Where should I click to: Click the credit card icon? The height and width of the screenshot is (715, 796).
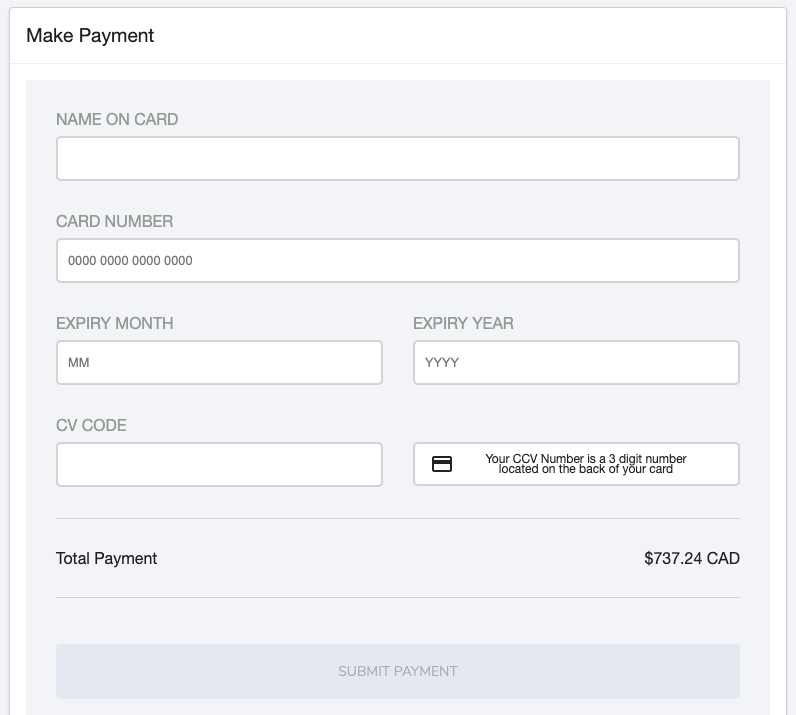(442, 464)
